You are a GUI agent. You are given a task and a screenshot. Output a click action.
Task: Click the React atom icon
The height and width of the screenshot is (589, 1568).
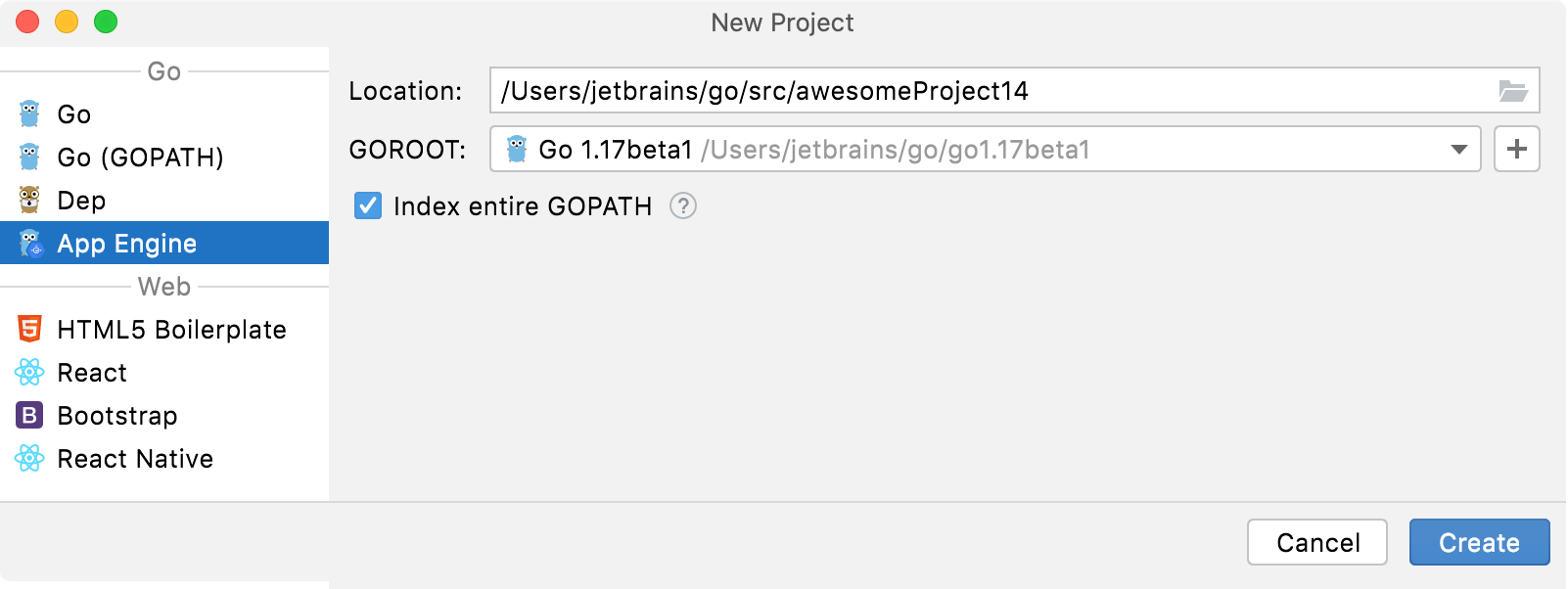click(28, 372)
